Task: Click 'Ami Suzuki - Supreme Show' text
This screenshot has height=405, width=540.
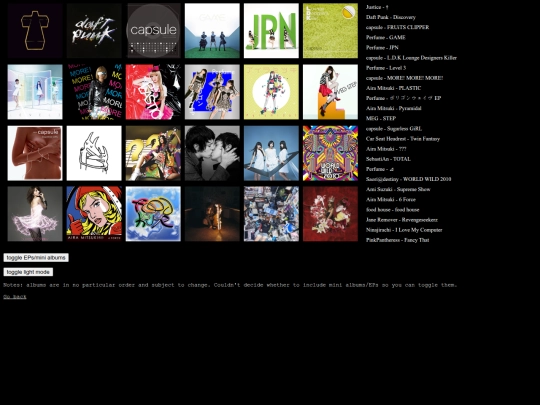Action: click(398, 189)
